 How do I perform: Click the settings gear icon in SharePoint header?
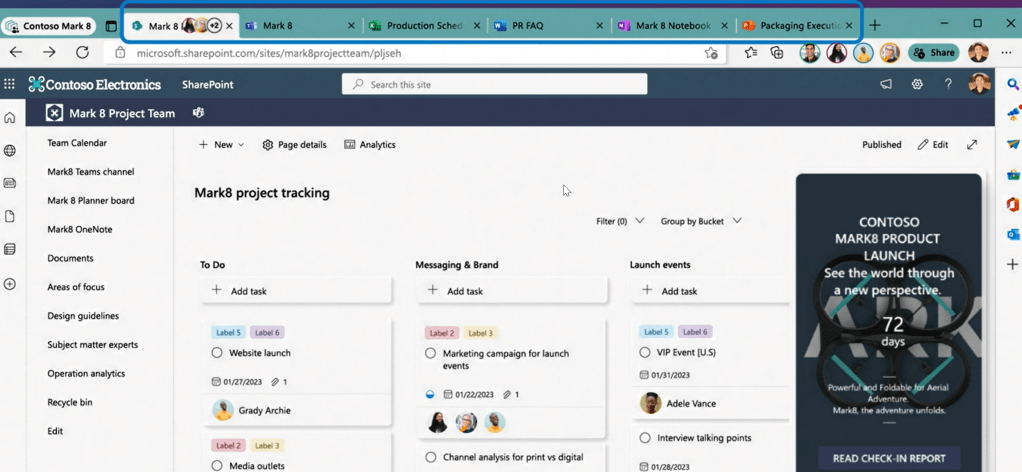[x=917, y=85]
